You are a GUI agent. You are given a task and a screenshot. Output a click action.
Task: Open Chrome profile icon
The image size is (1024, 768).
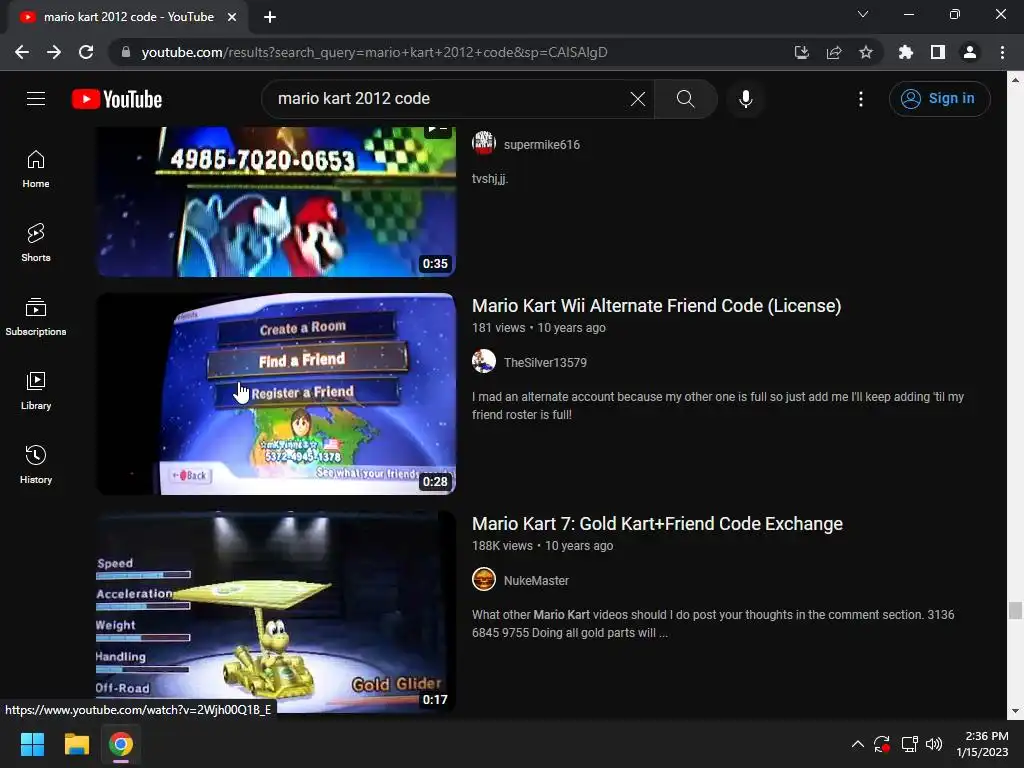click(969, 52)
